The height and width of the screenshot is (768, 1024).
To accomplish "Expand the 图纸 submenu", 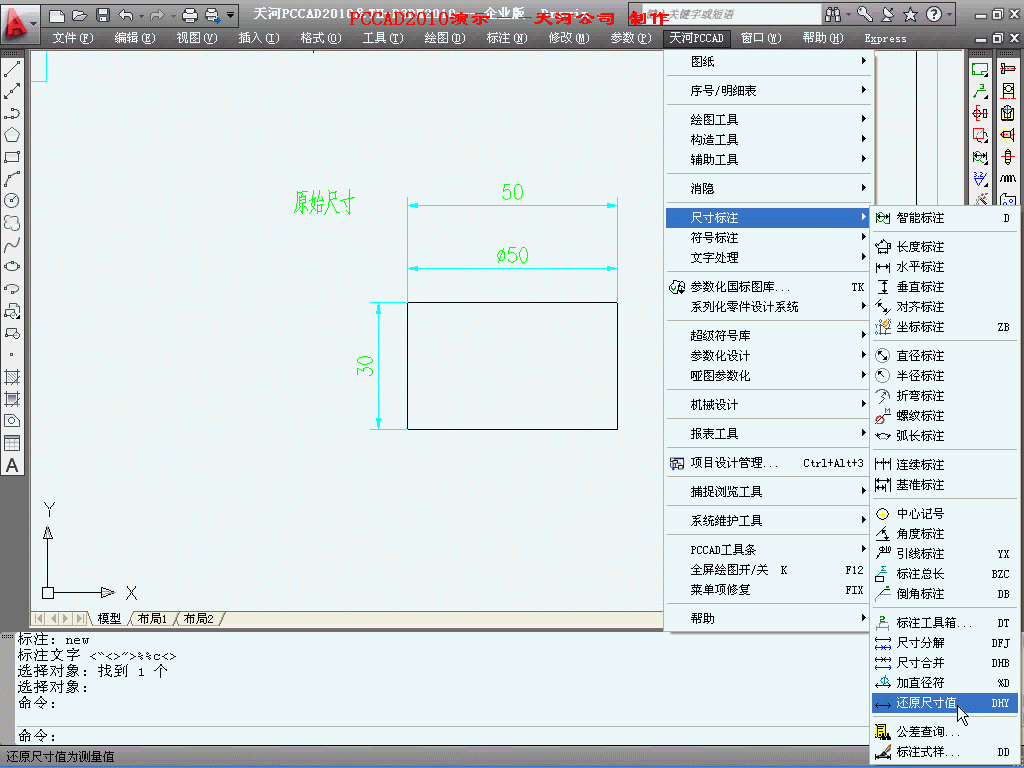I will [769, 61].
